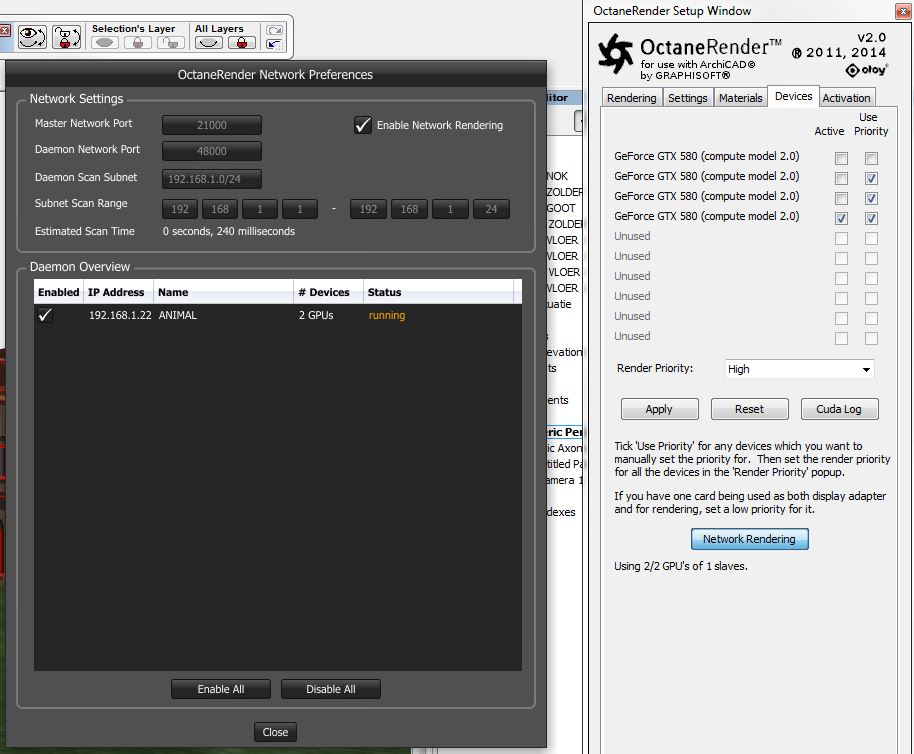Uncheck Enable Network Rendering
Viewport: 914px width, 754px height.
tap(363, 125)
